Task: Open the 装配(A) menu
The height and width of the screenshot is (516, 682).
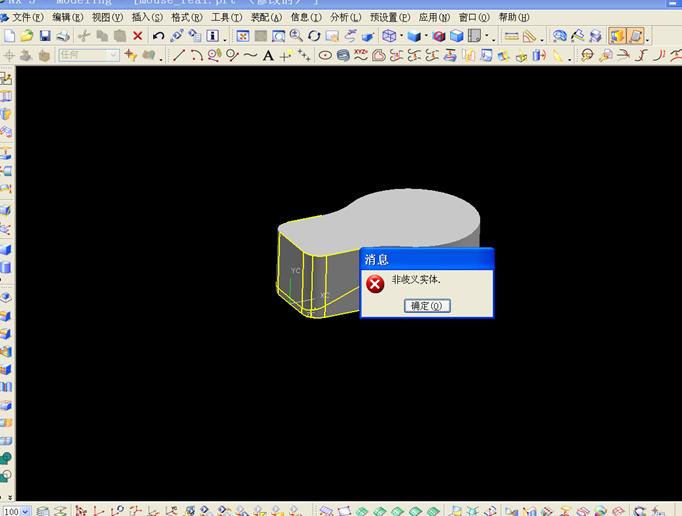Action: 266,17
